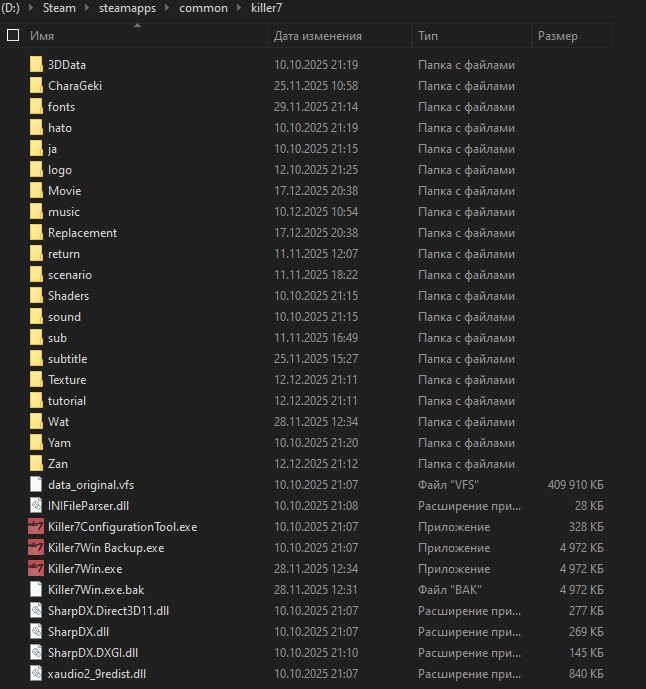Click the Killer7Win.exe app icon
The image size is (646, 689).
pyautogui.click(x=36, y=569)
